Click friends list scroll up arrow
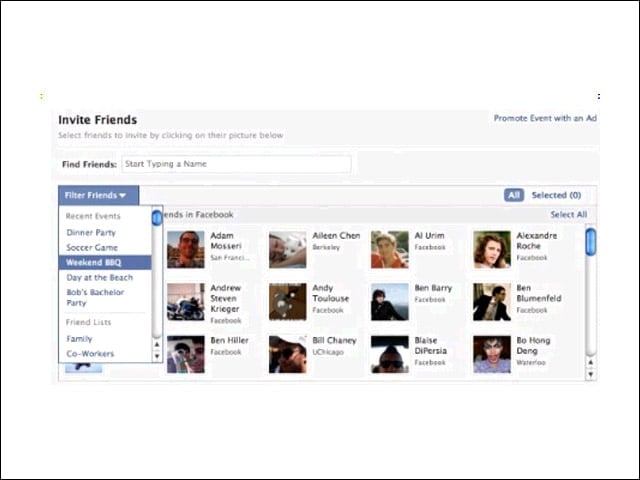 (x=590, y=362)
